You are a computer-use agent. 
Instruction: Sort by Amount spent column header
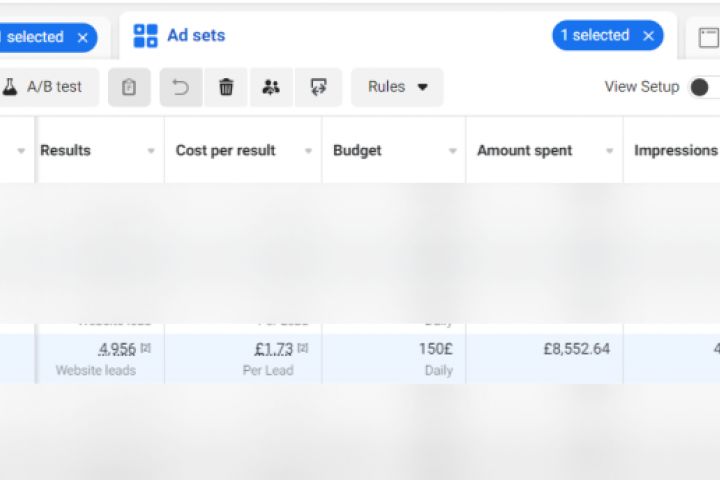tap(525, 151)
